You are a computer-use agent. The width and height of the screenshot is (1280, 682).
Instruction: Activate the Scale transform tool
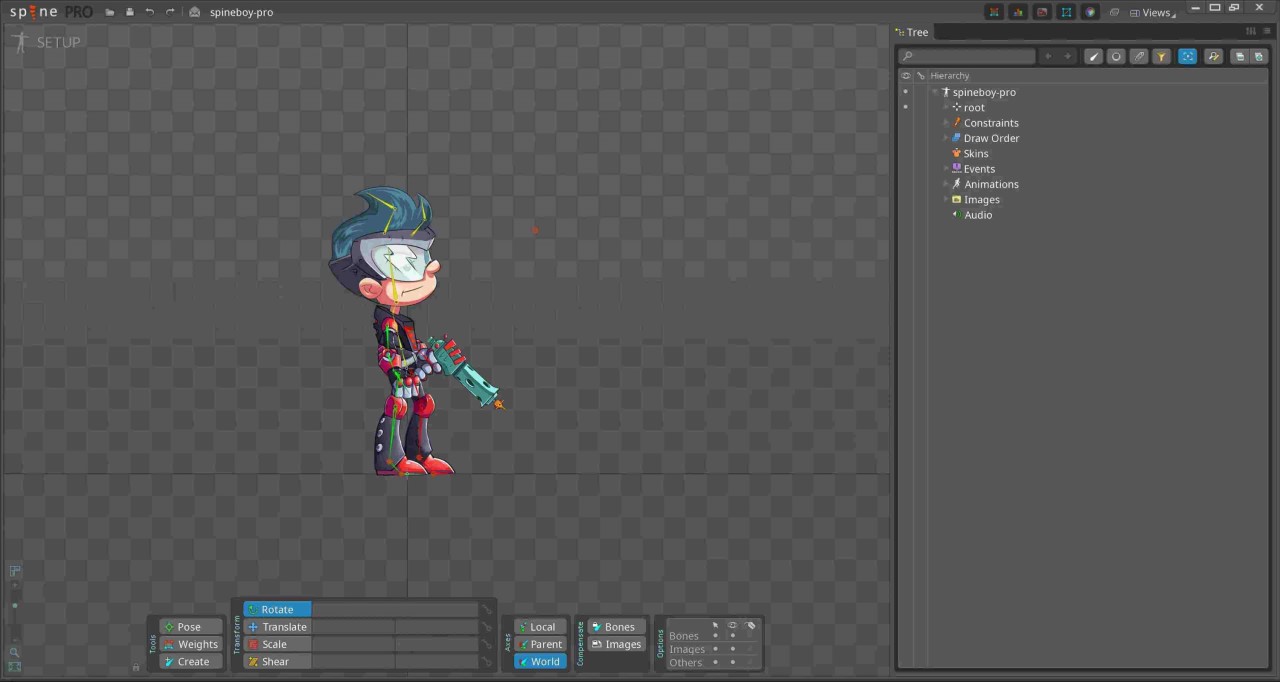tap(273, 644)
